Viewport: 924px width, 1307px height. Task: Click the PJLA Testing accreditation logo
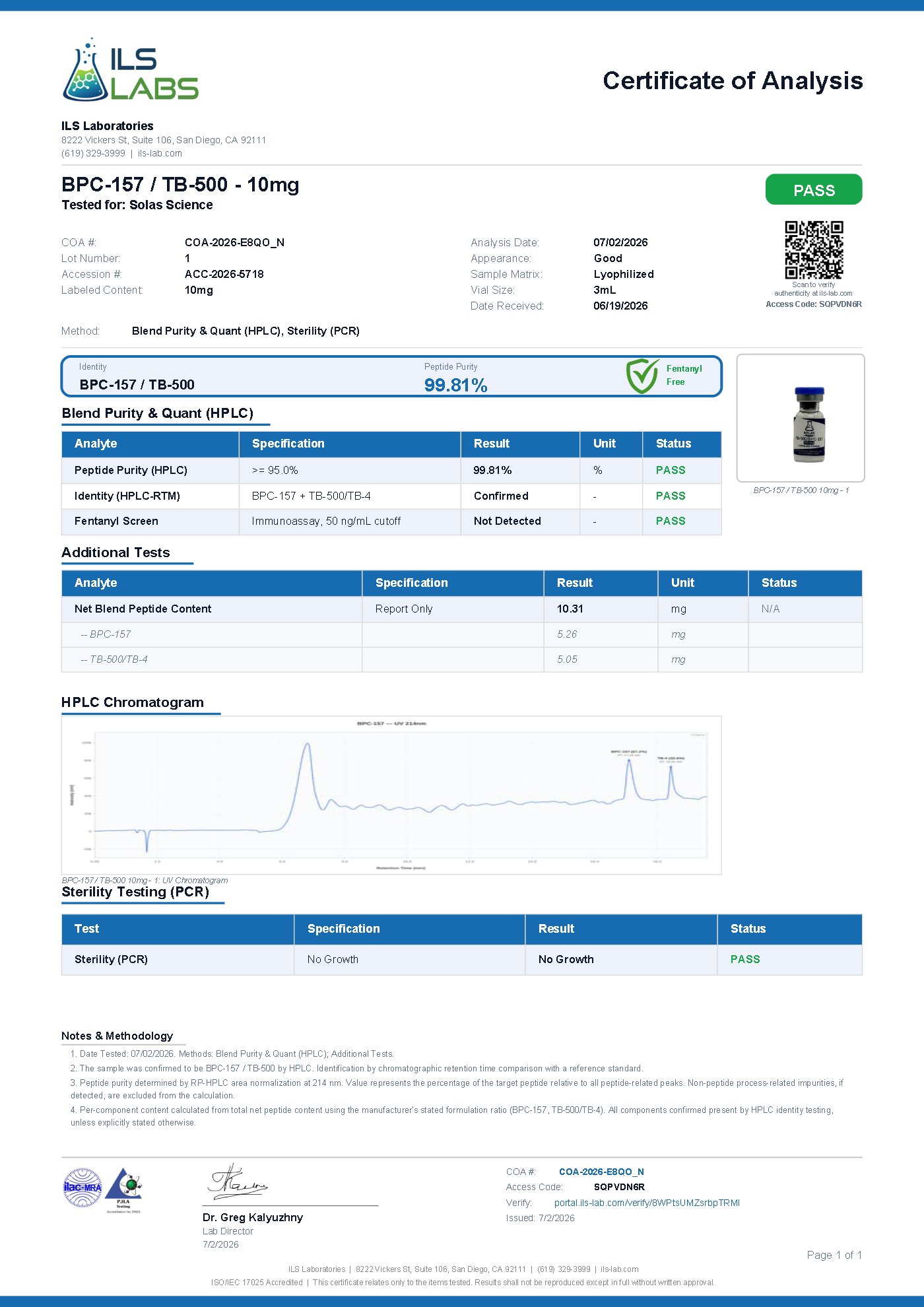(x=124, y=1190)
